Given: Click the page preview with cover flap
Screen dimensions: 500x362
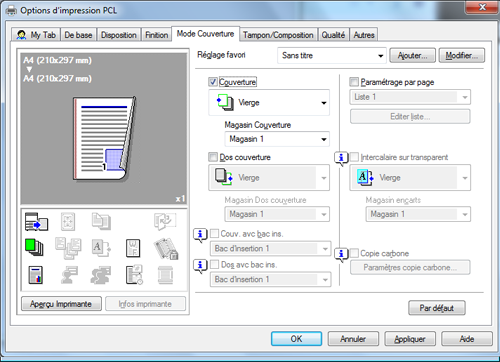Looking at the screenshot, I should (x=105, y=138).
